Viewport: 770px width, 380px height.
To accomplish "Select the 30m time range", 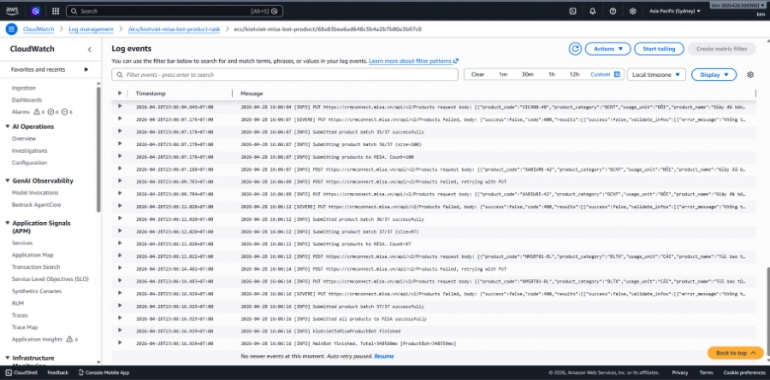I will click(x=527, y=75).
